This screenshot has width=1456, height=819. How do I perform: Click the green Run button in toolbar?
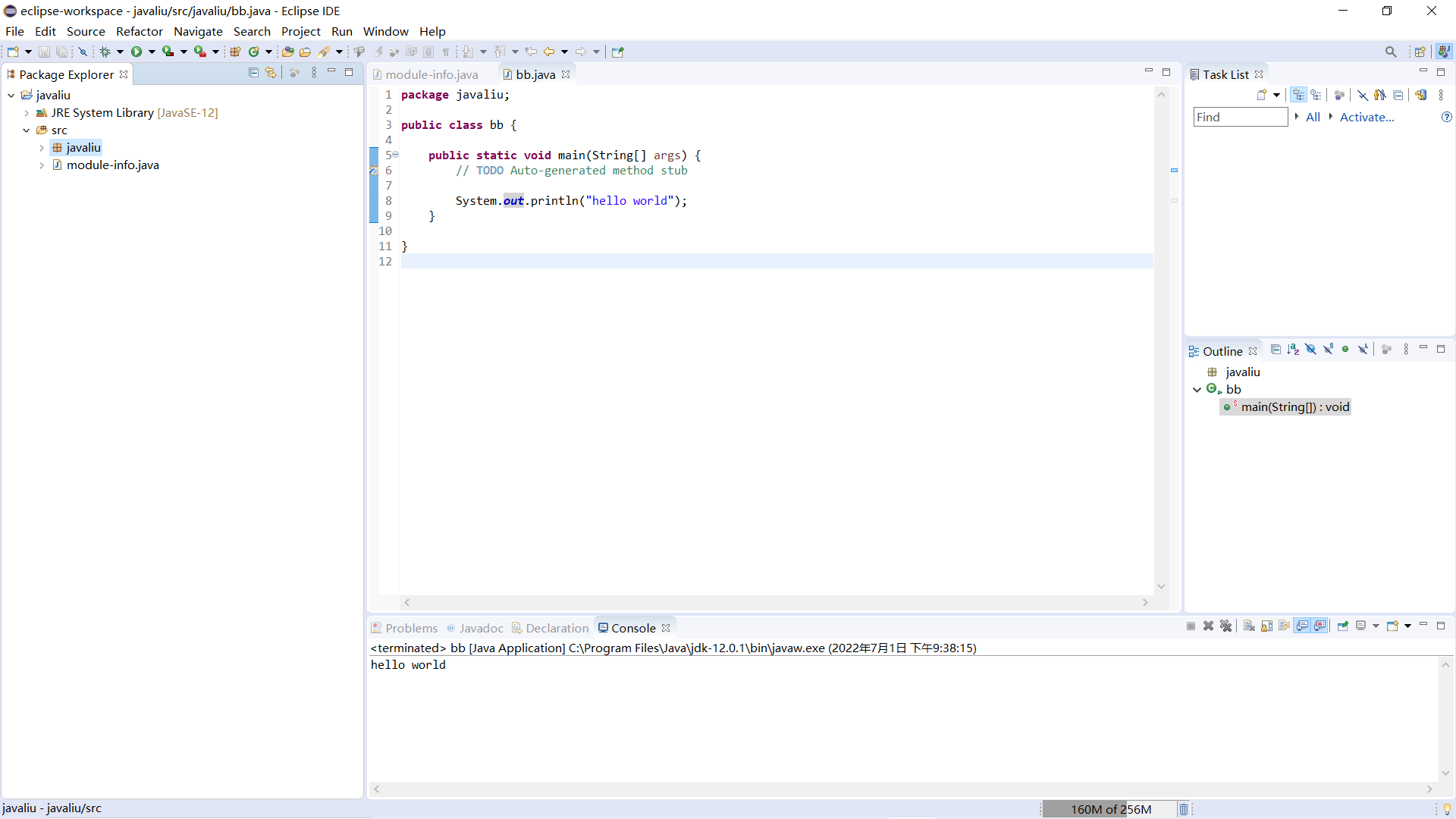coord(136,52)
